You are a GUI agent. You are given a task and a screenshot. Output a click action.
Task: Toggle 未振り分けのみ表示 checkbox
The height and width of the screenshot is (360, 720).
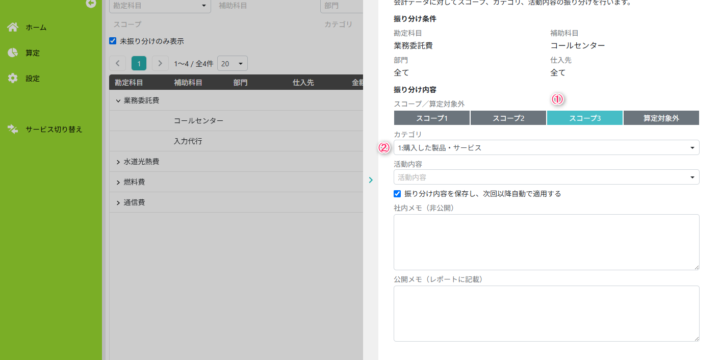pyautogui.click(x=113, y=41)
